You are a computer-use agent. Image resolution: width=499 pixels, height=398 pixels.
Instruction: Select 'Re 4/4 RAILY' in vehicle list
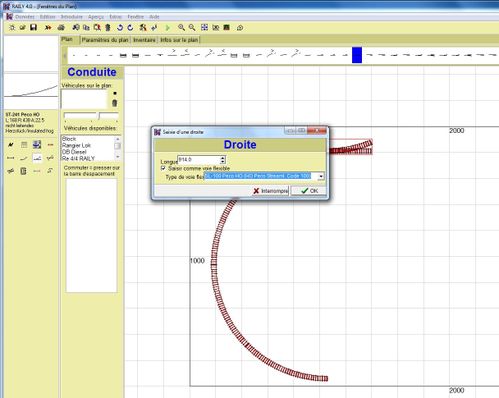(78, 158)
